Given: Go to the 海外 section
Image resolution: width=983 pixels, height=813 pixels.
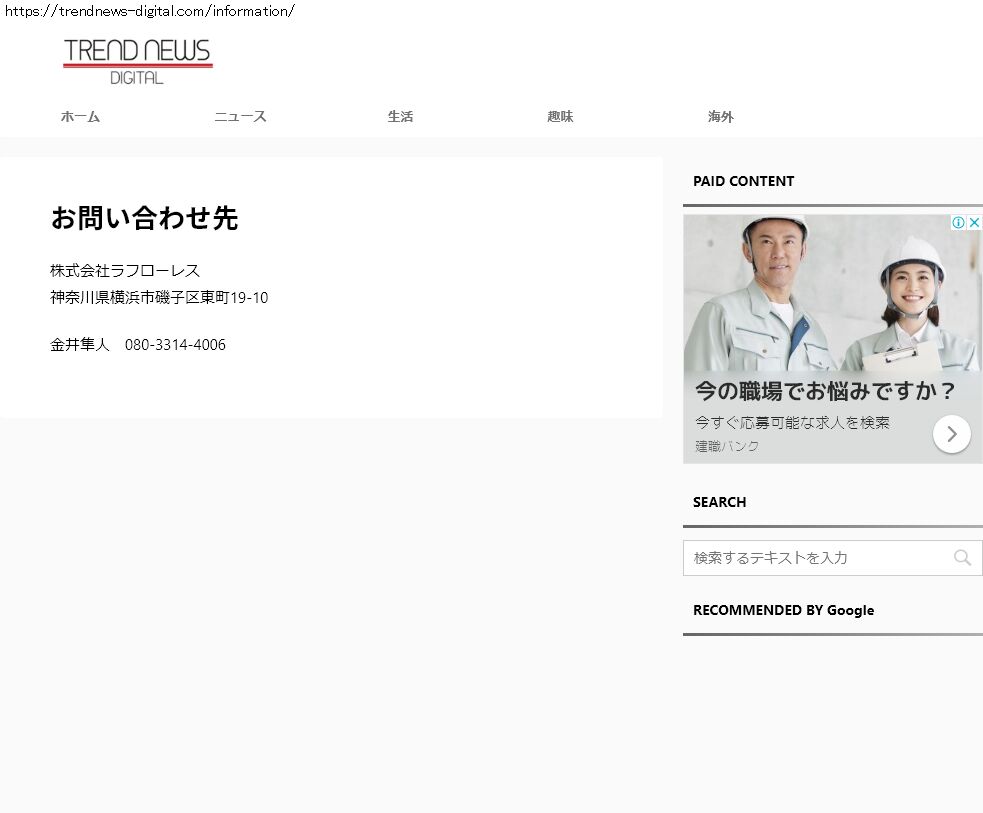Looking at the screenshot, I should coord(720,117).
